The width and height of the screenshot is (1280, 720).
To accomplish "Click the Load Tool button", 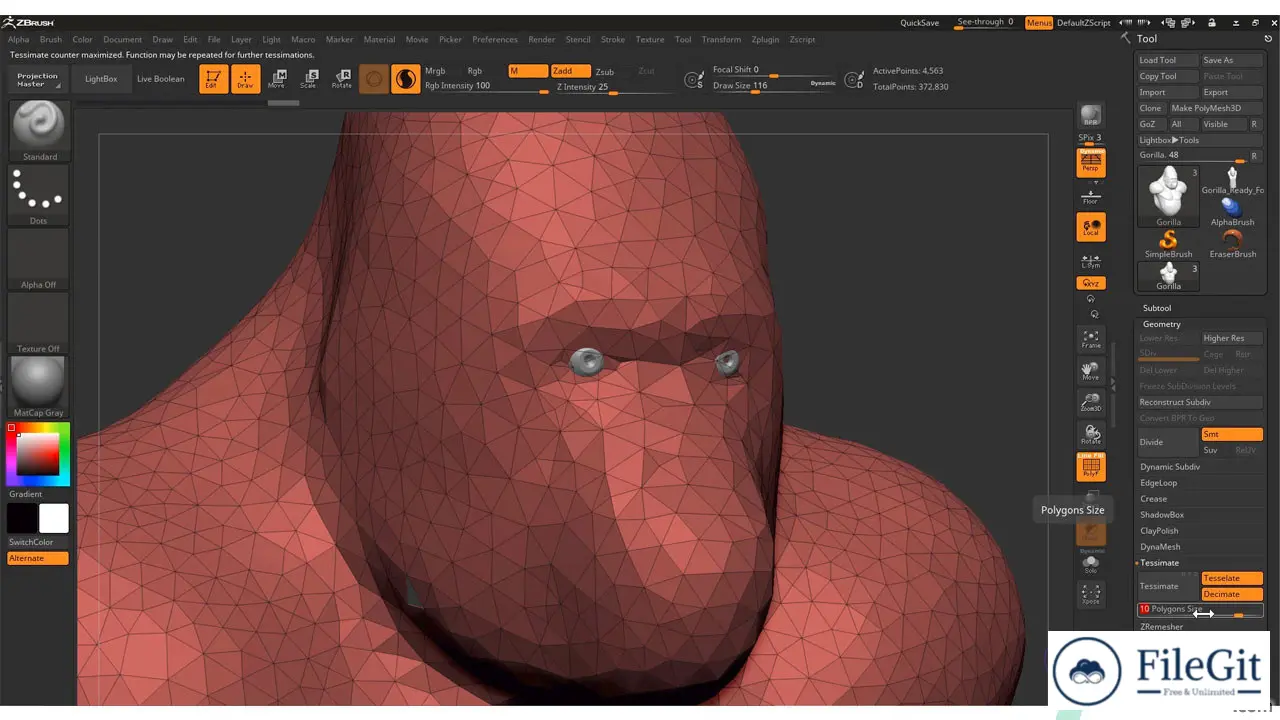I will 1167,60.
